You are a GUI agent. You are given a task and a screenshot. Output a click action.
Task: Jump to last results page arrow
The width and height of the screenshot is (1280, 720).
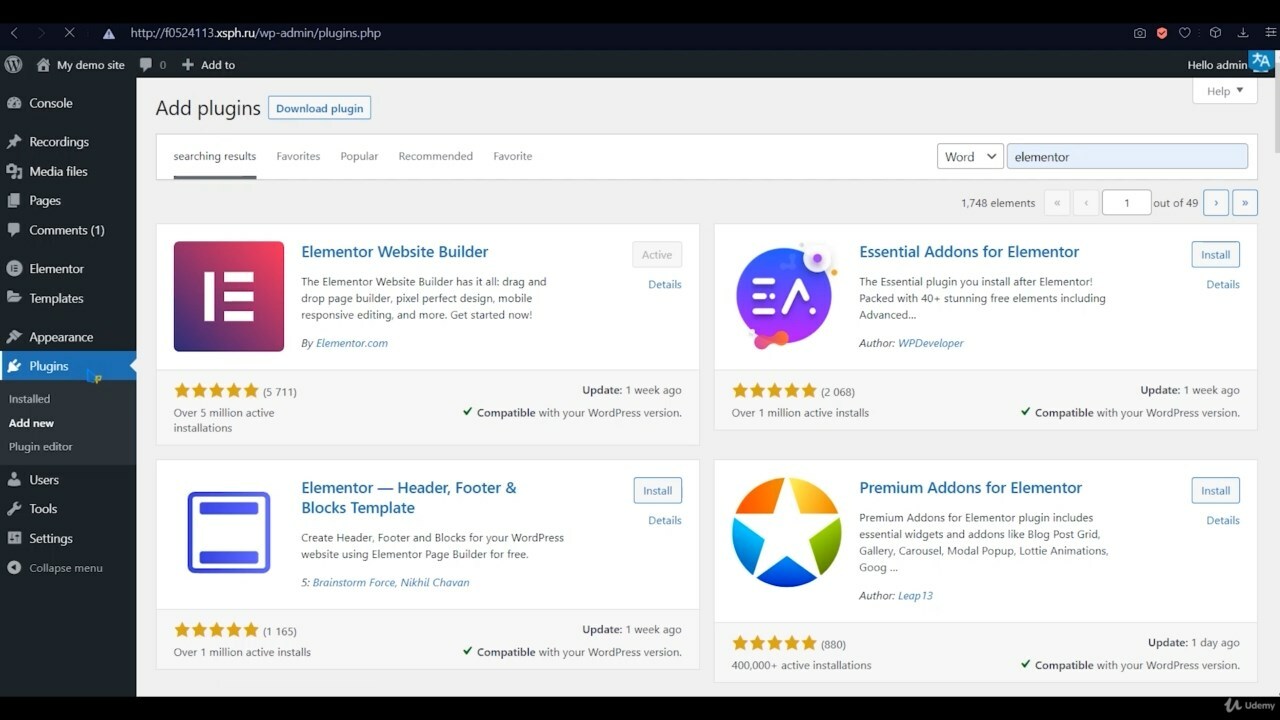[x=1245, y=203]
